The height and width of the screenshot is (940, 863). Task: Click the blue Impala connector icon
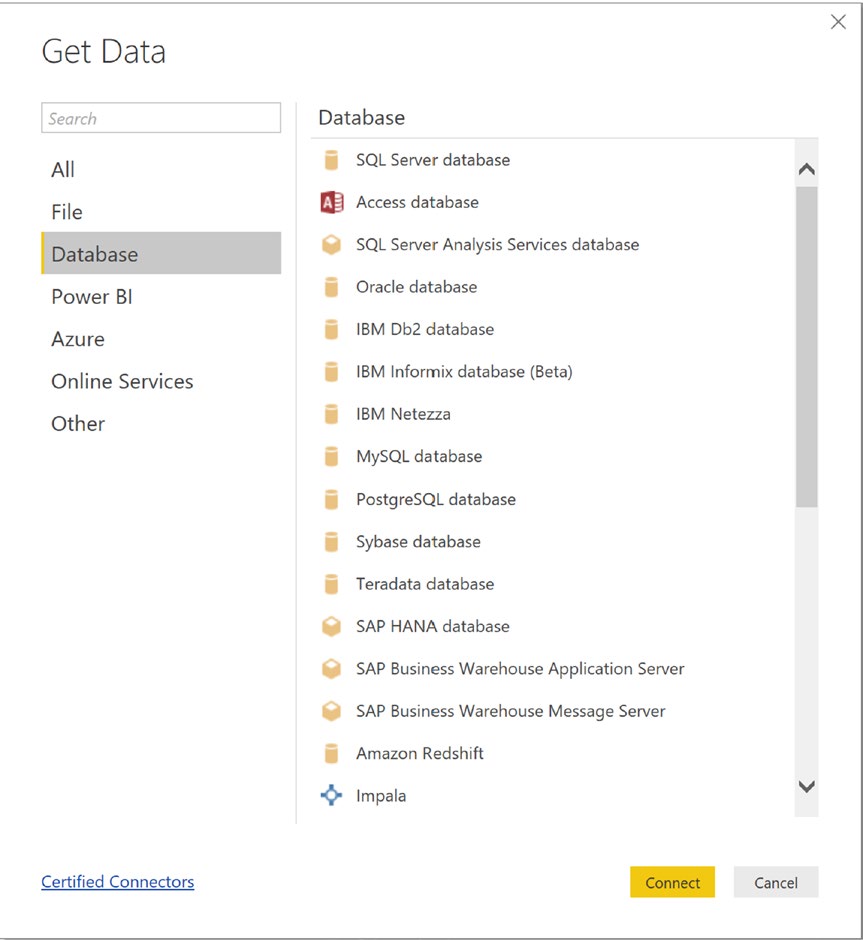pyautogui.click(x=331, y=796)
